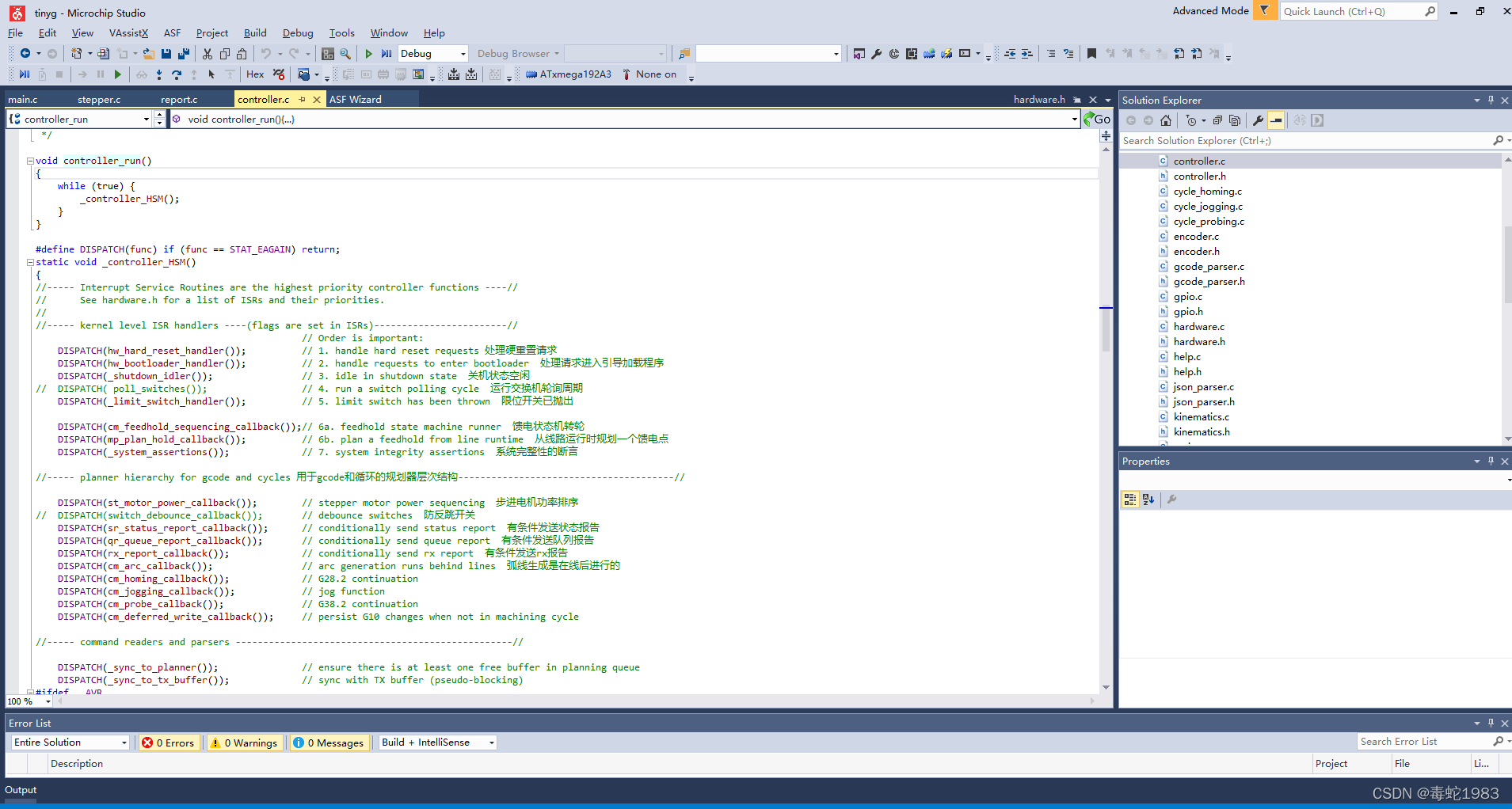
Task: Open the Build menu
Action: [255, 33]
